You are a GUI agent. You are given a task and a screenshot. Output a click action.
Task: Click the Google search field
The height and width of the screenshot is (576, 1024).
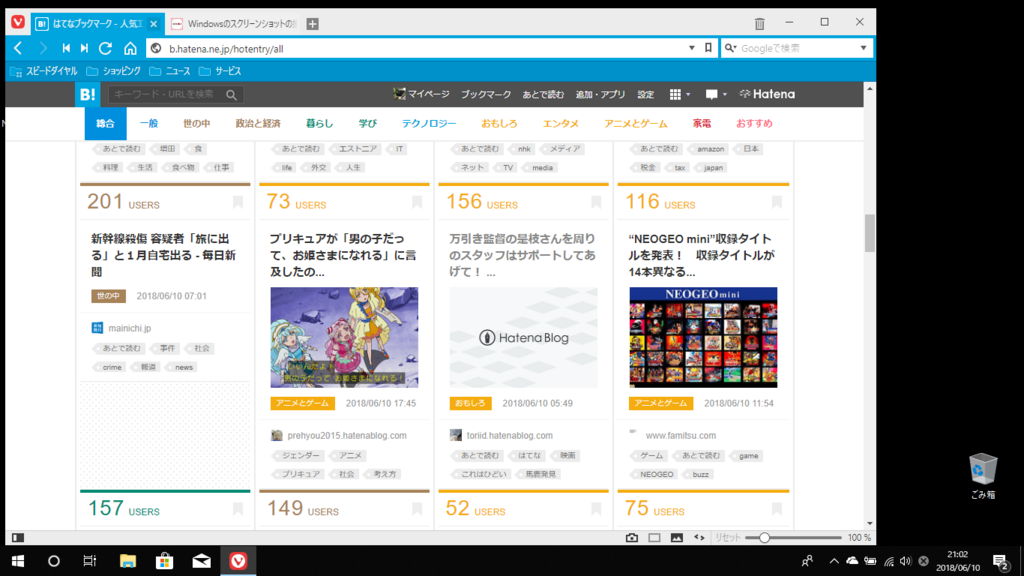pos(797,48)
